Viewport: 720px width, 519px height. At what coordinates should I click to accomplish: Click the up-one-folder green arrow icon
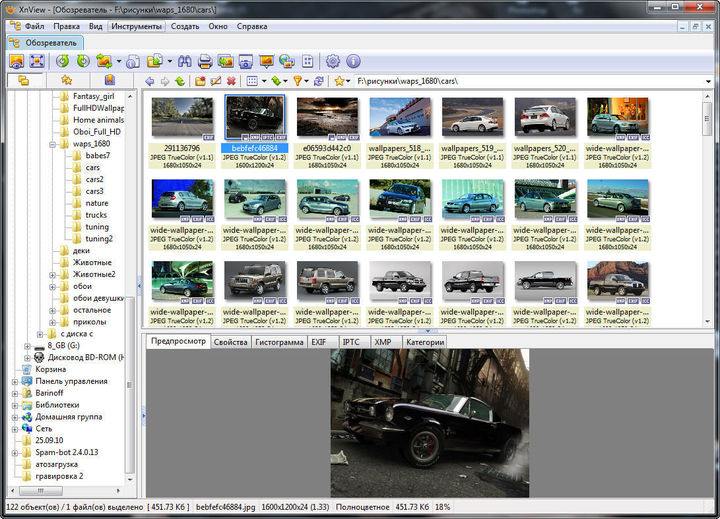point(180,81)
